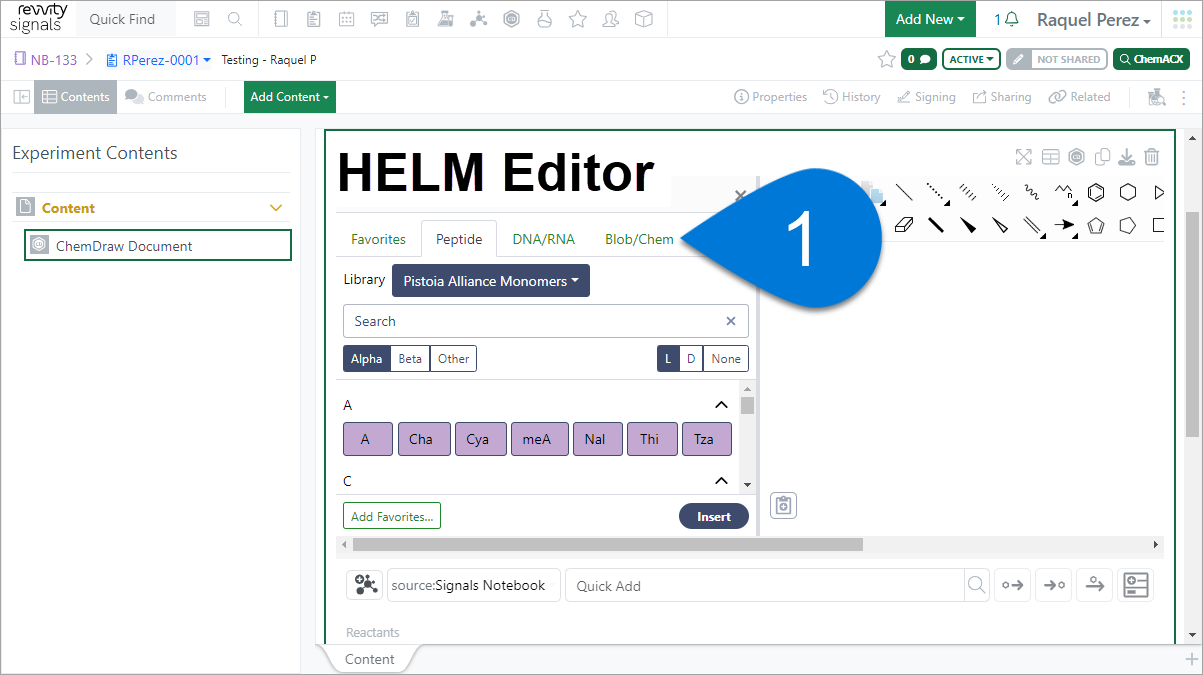Open the ACTIVE status dropdown
The width and height of the screenshot is (1203, 675).
click(972, 59)
